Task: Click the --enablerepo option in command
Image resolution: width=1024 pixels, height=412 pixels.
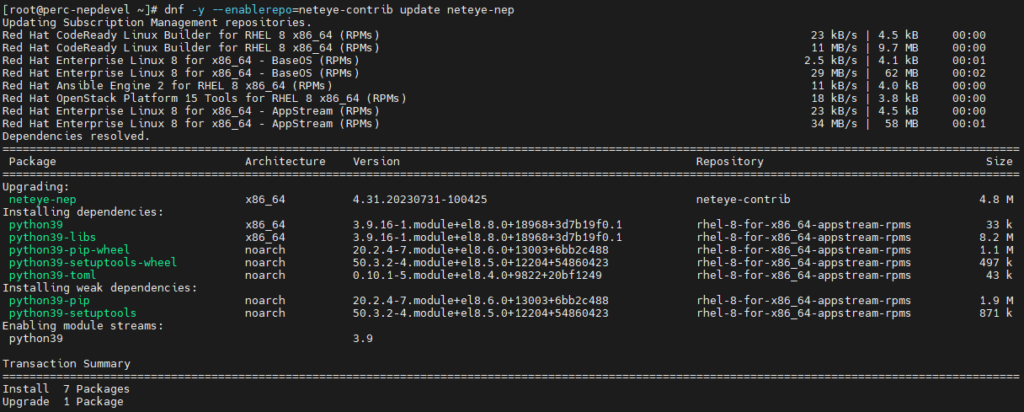Action: pos(254,10)
